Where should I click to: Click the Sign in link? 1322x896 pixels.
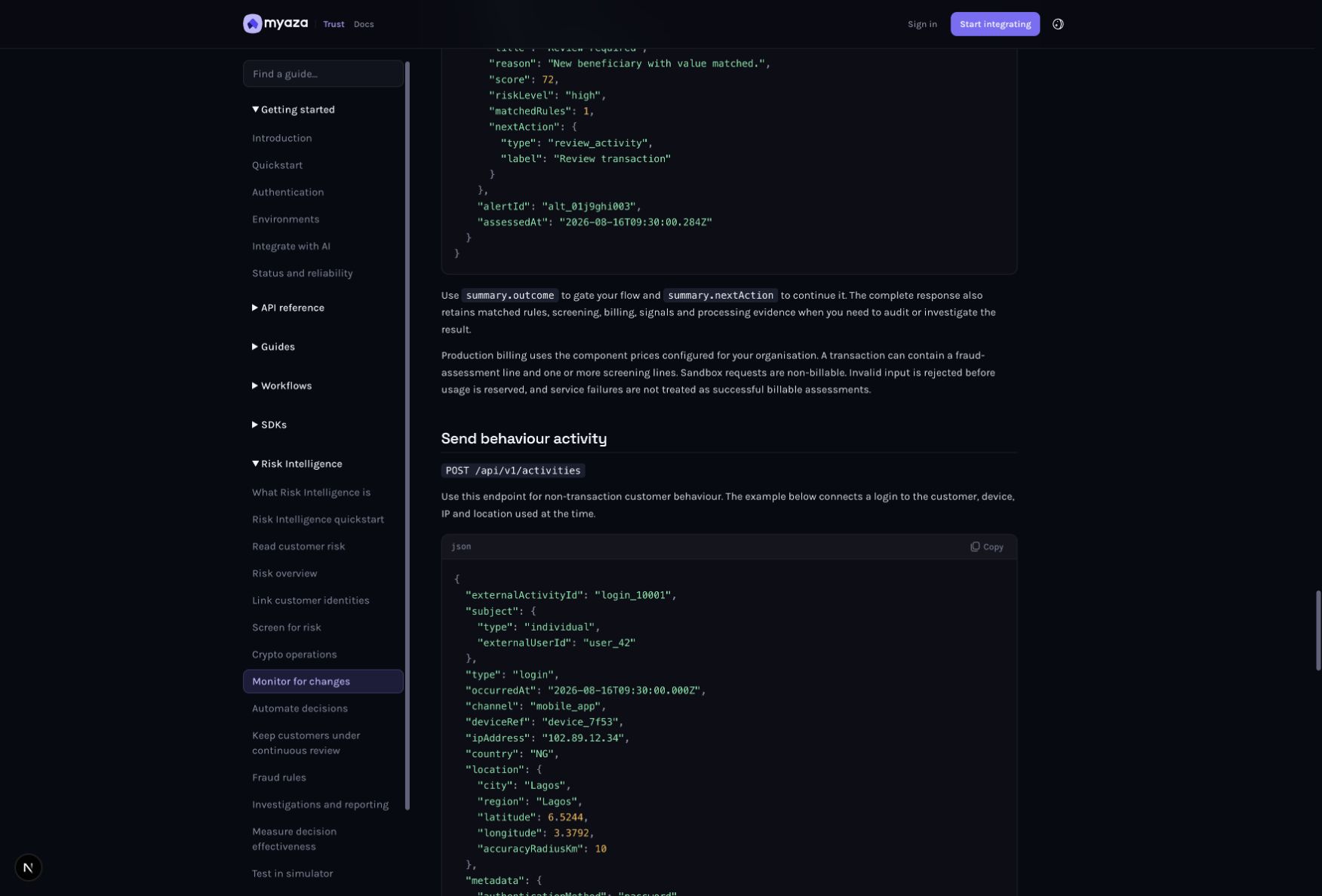[922, 24]
